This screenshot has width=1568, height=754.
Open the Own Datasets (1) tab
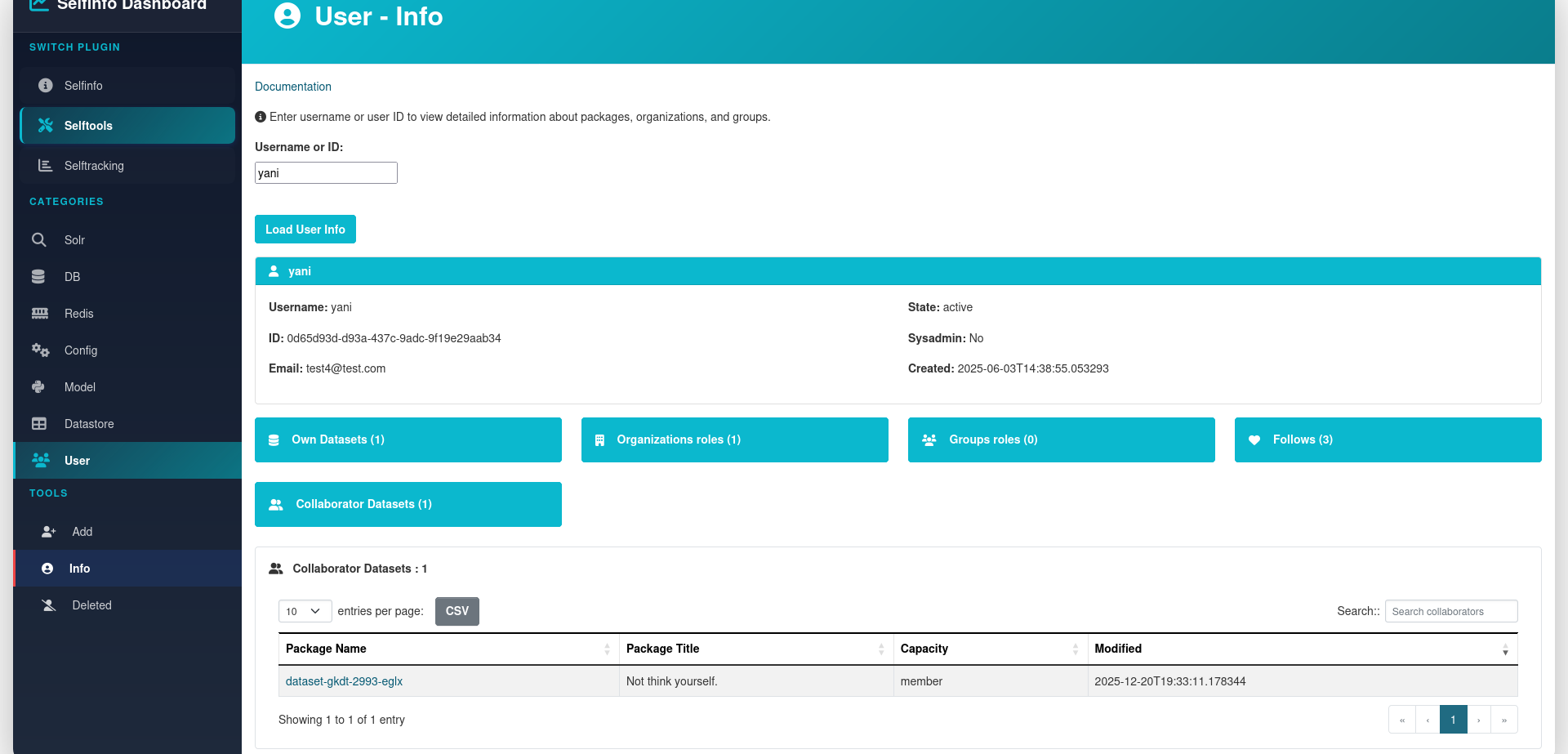click(408, 439)
